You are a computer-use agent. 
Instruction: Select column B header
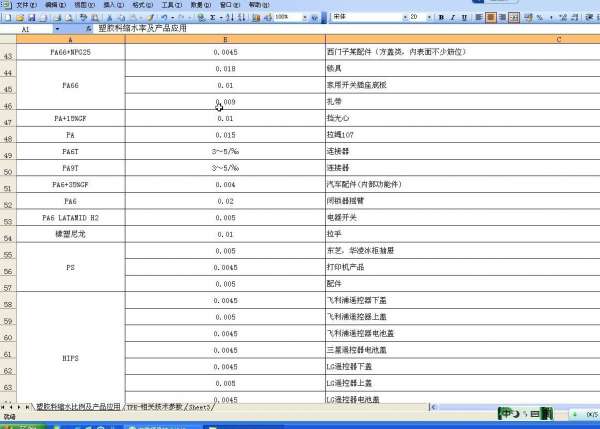coord(225,39)
